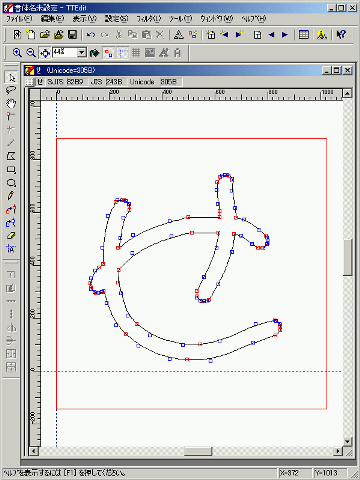Choose the pencil freehand tool

(x=11, y=196)
